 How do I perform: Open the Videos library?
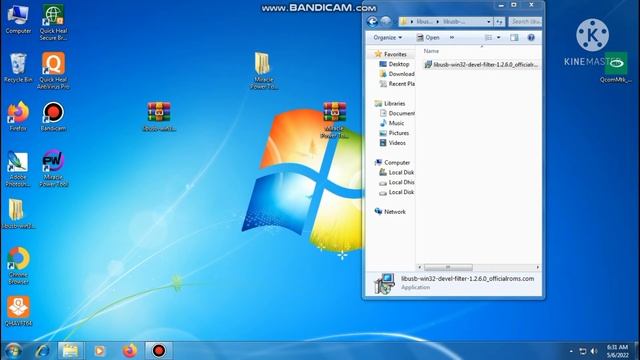[x=393, y=143]
